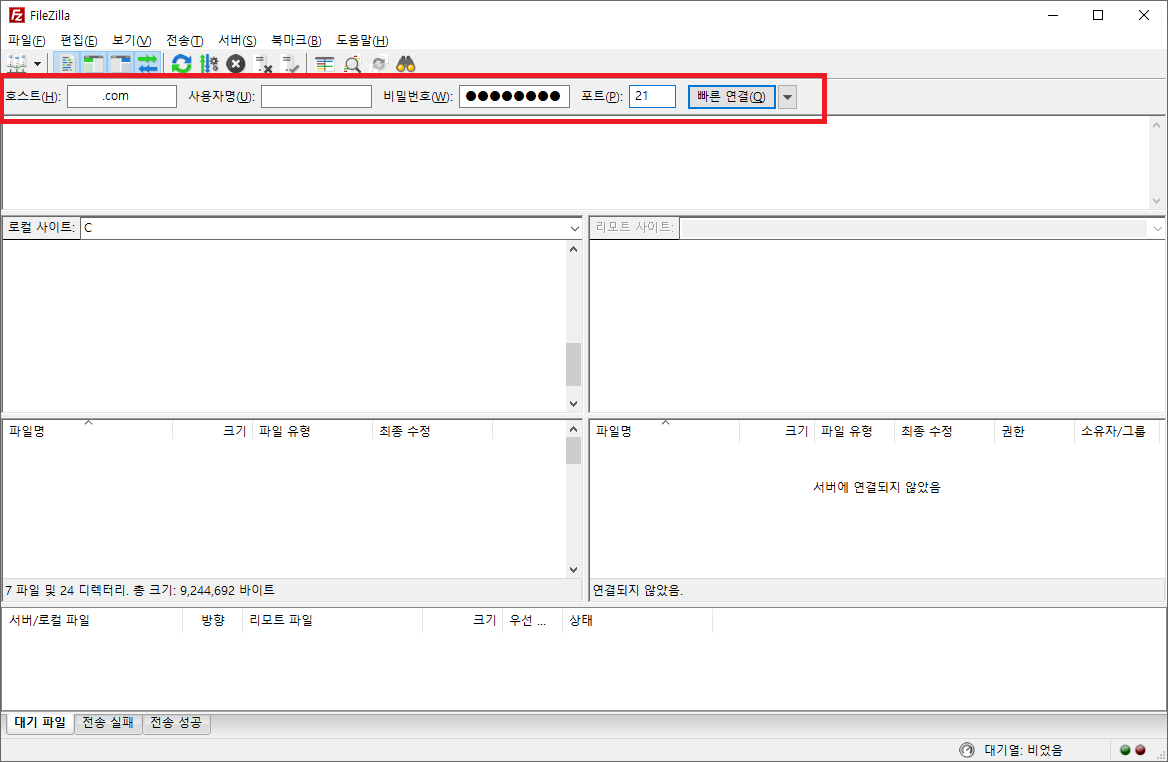This screenshot has width=1168, height=762.
Task: Cancel the current operation
Action: tap(235, 64)
